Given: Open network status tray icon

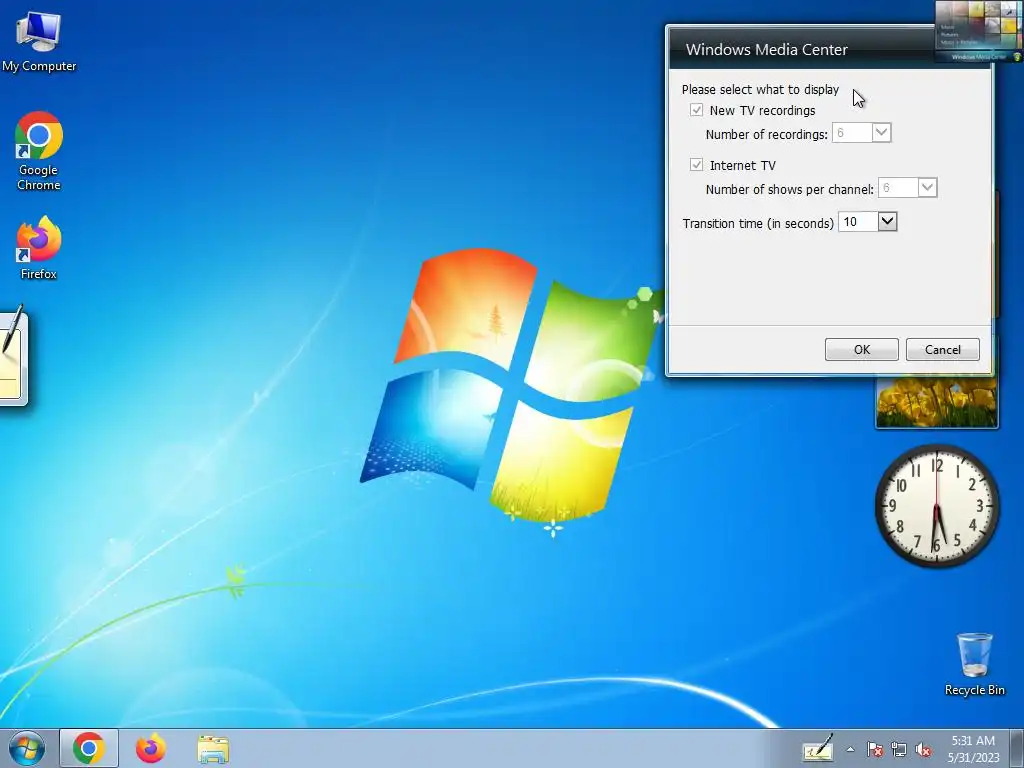Looking at the screenshot, I should click(x=899, y=750).
